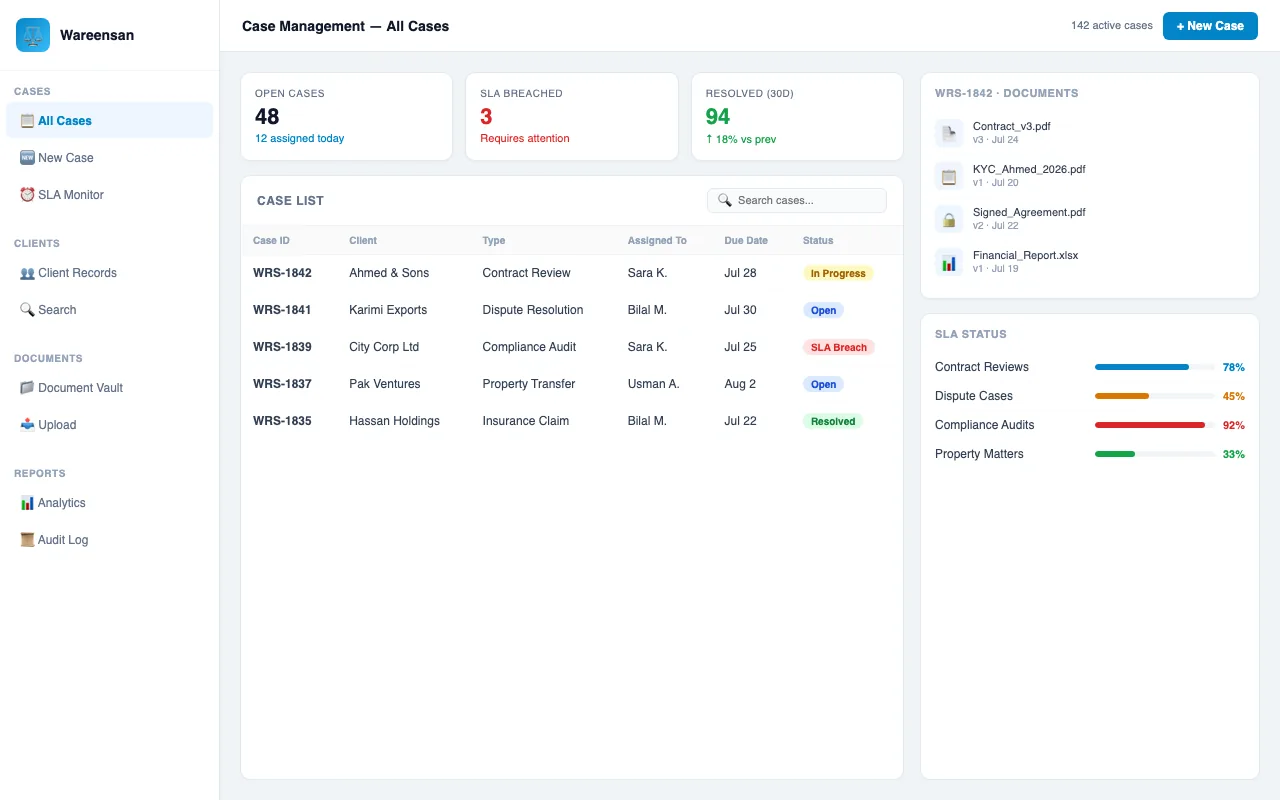The height and width of the screenshot is (800, 1280).
Task: Click the Audit Log scroll icon
Action: pos(27,540)
